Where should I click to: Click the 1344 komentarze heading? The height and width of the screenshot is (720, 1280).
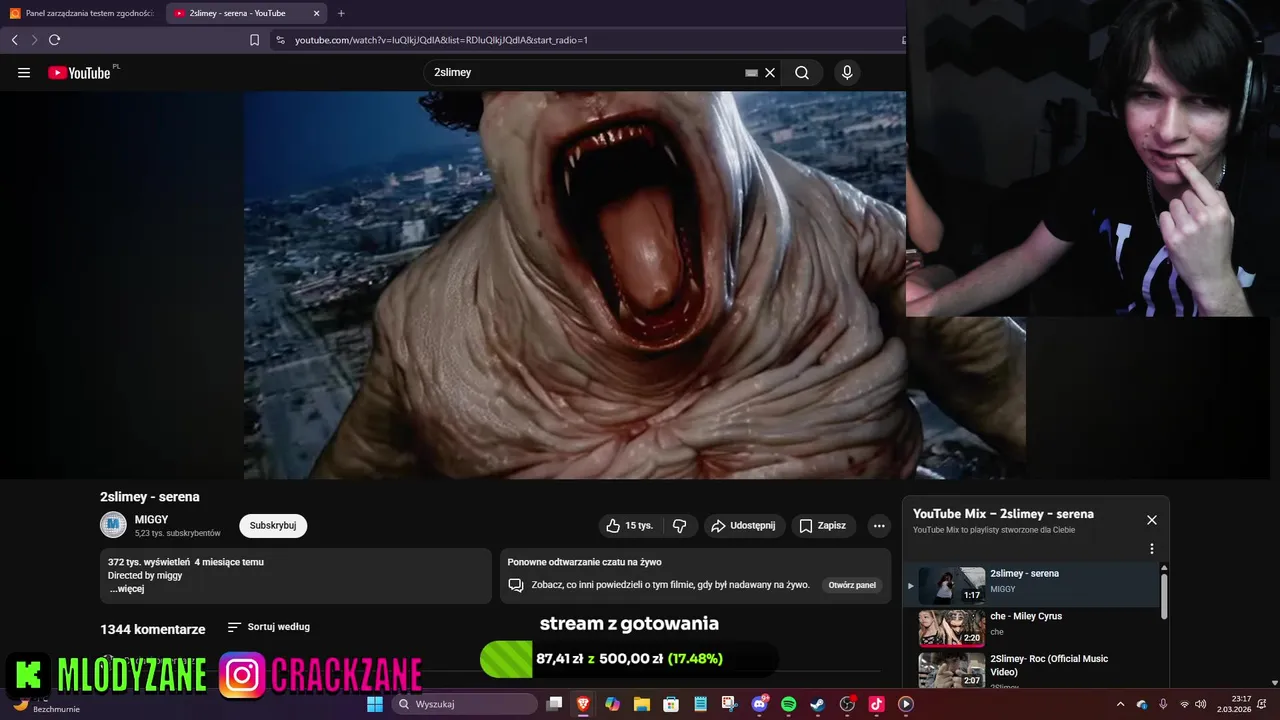click(152, 629)
